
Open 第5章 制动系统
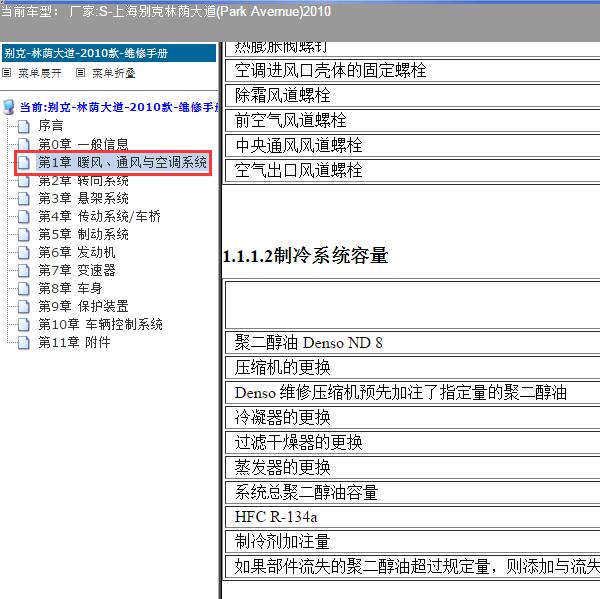(x=83, y=234)
